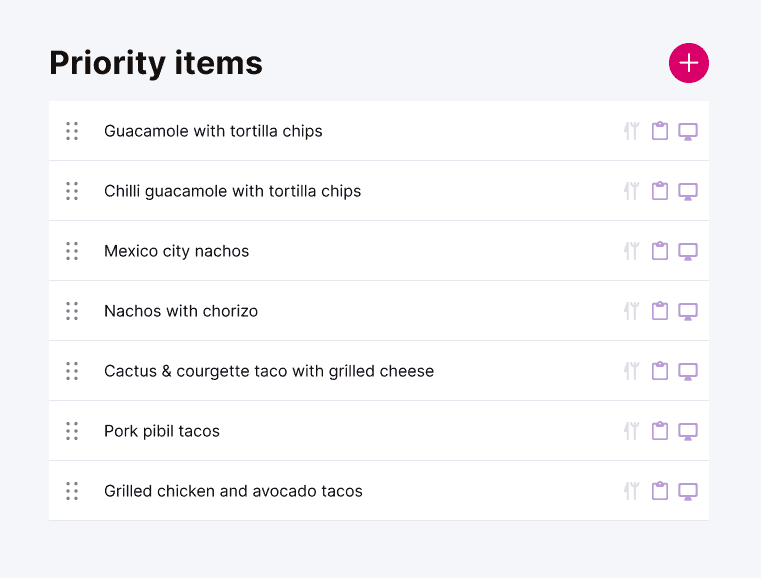Toggle cutlery icon for Guacamole with tortilla chips
The width and height of the screenshot is (761, 578).
click(631, 131)
